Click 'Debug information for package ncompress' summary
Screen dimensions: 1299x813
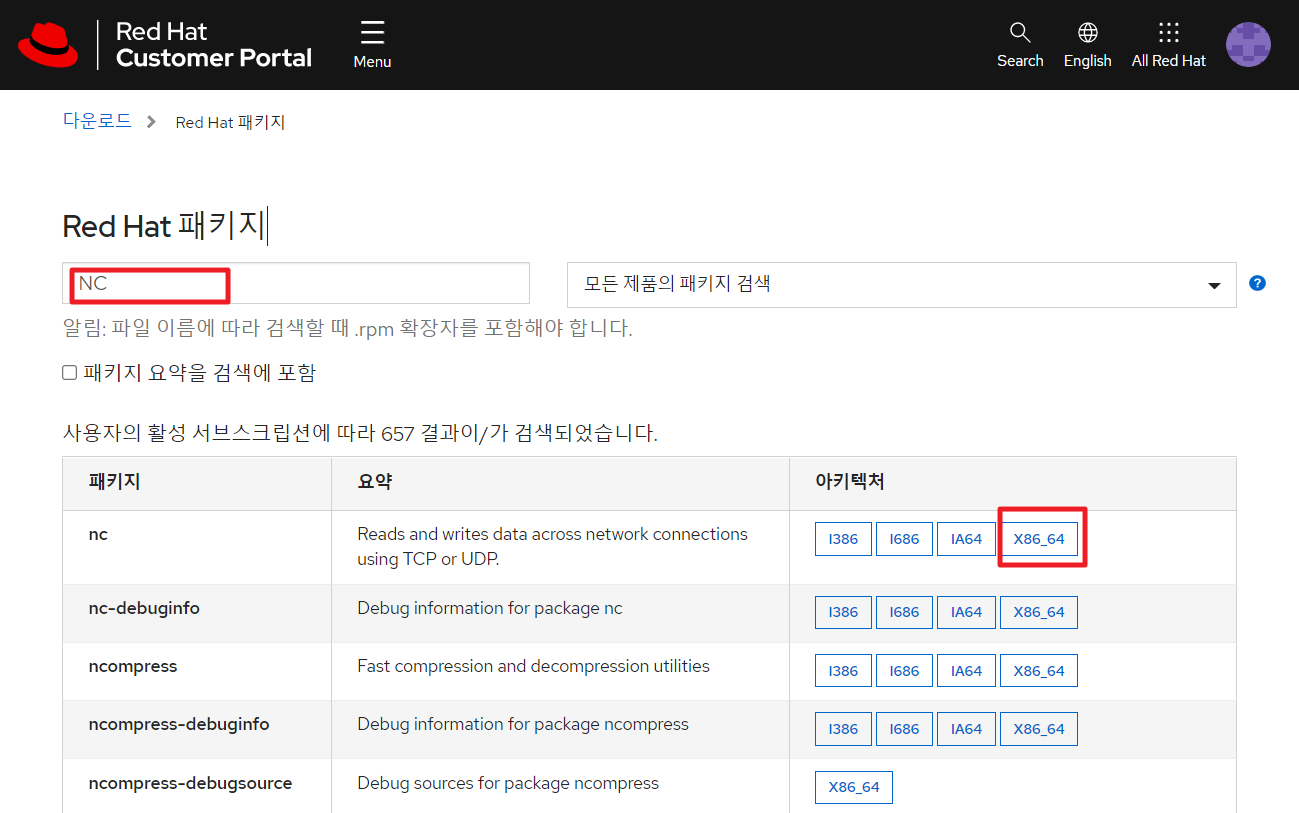[x=523, y=724]
